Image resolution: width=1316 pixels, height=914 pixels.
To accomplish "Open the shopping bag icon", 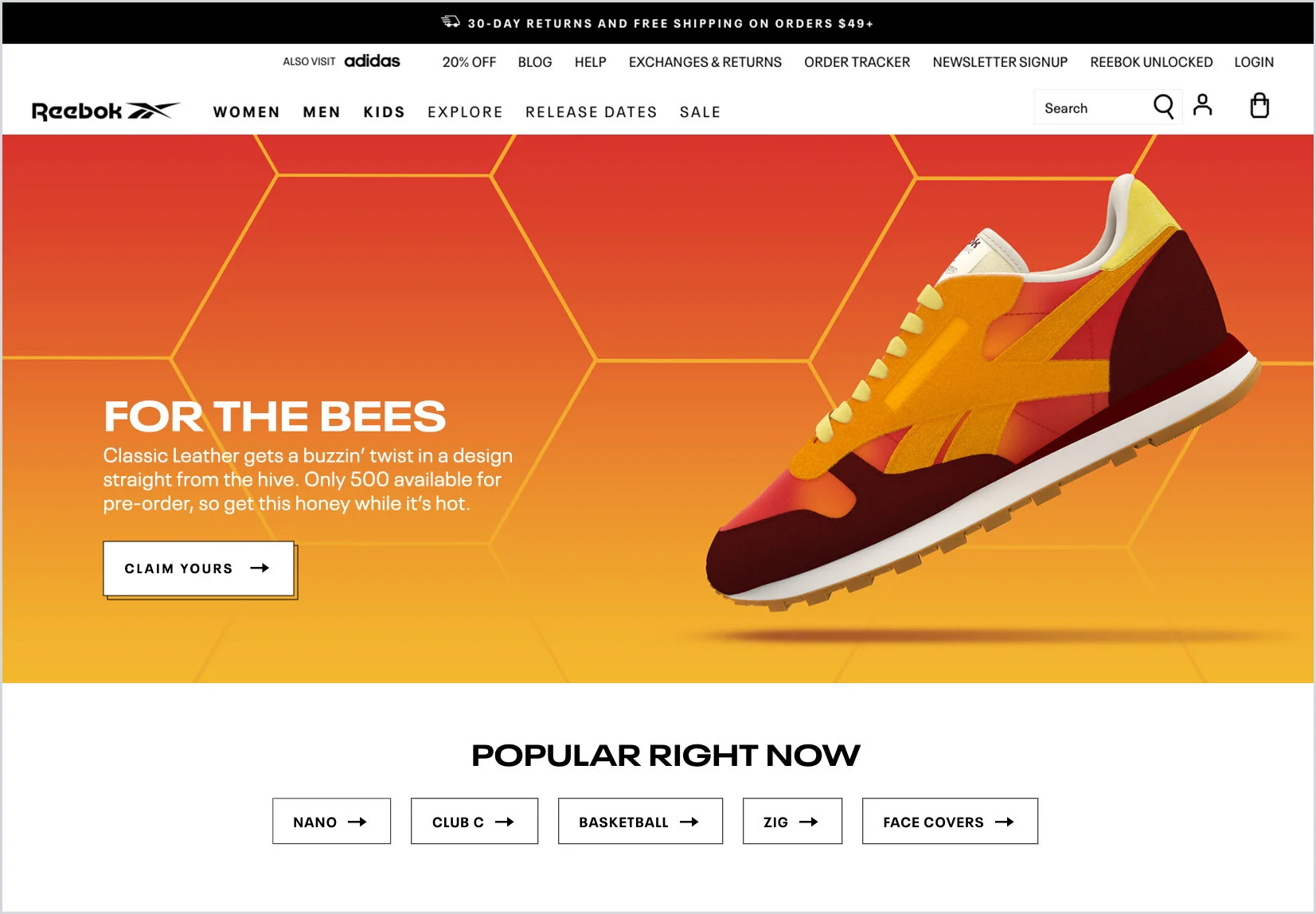I will 1259,105.
